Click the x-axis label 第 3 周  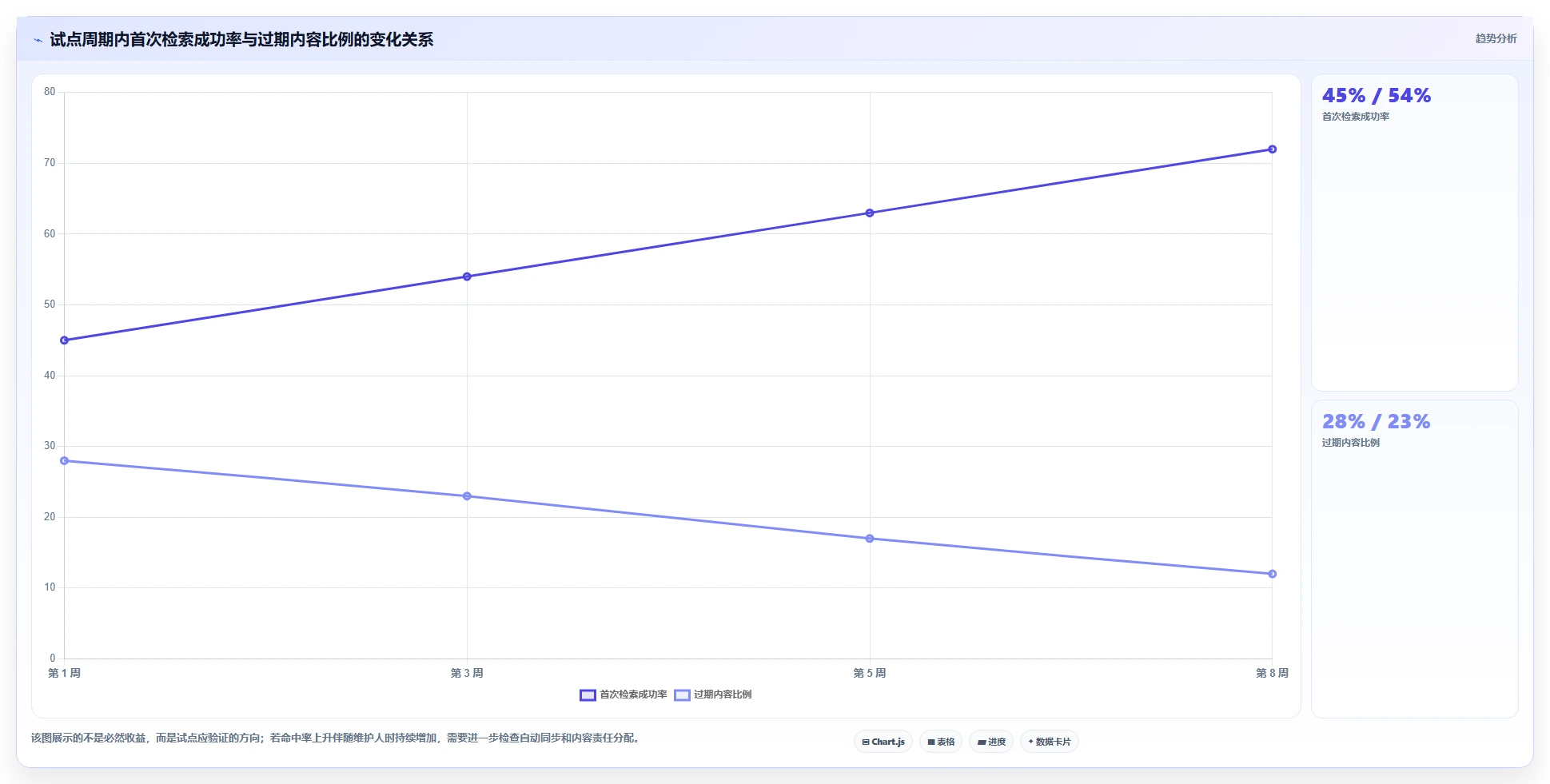(467, 673)
